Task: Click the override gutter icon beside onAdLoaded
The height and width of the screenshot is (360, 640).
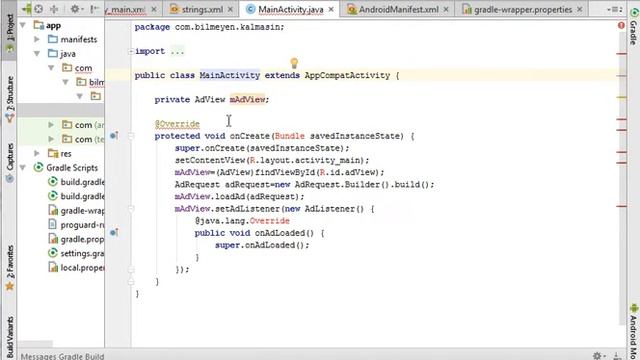Action: 114,233
